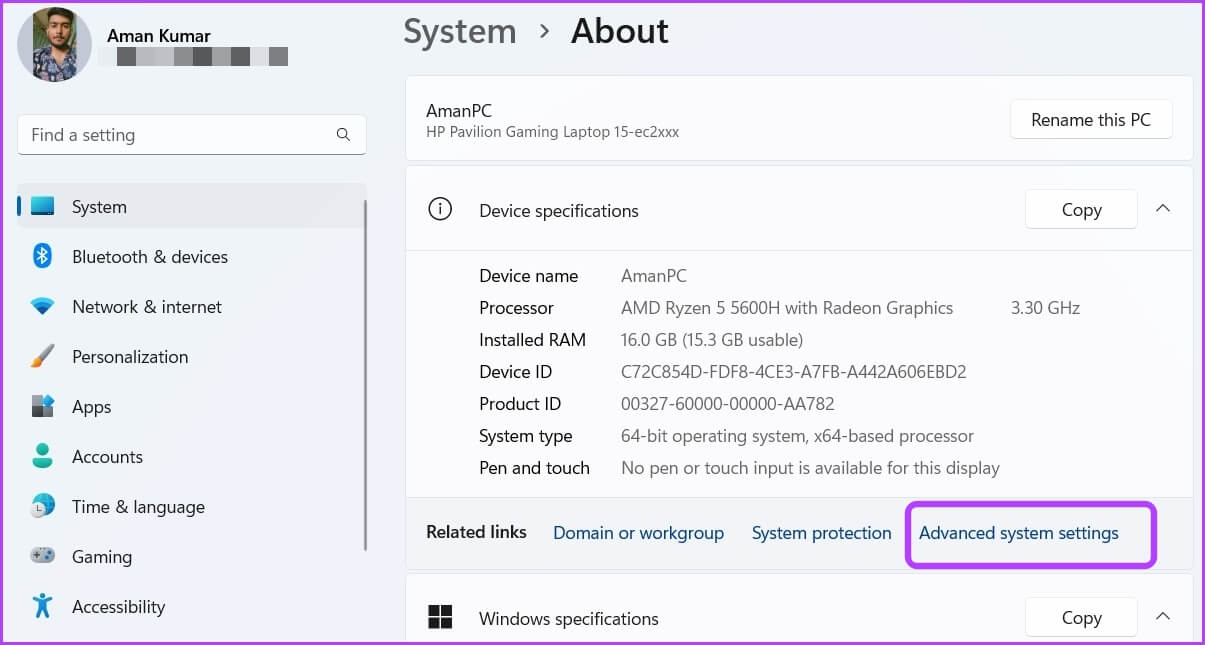Screen dimensions: 1205x645
Task: Click the Personalization paintbrush icon
Action: pyautogui.click(x=42, y=357)
